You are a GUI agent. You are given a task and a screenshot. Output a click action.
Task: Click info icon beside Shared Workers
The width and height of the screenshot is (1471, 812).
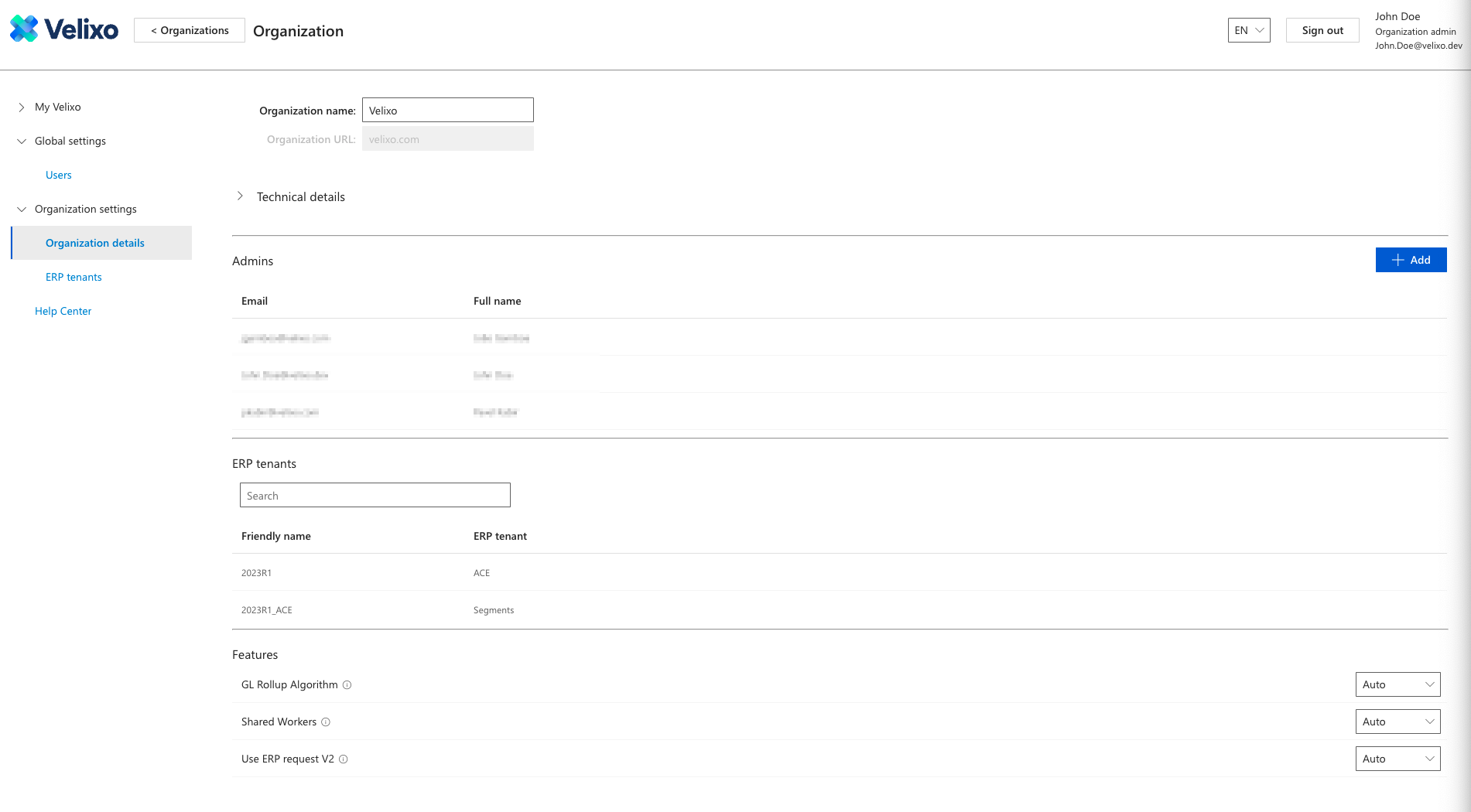tap(326, 722)
